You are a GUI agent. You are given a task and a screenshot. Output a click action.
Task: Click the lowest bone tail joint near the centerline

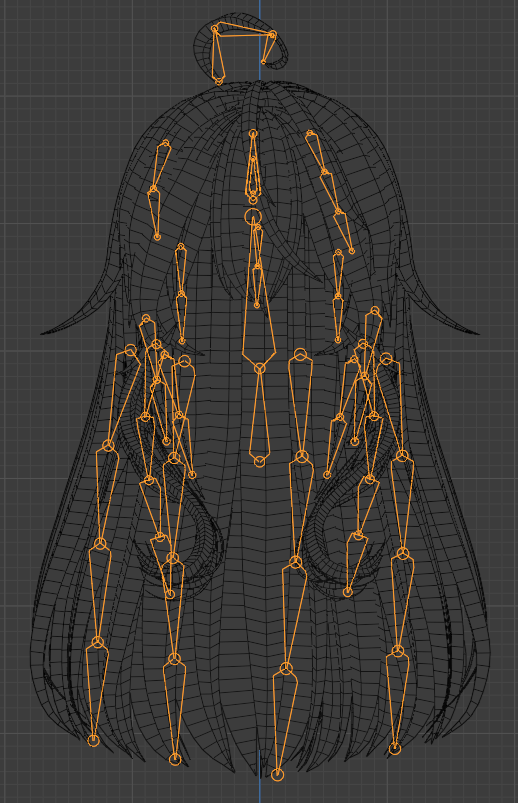pos(277,774)
